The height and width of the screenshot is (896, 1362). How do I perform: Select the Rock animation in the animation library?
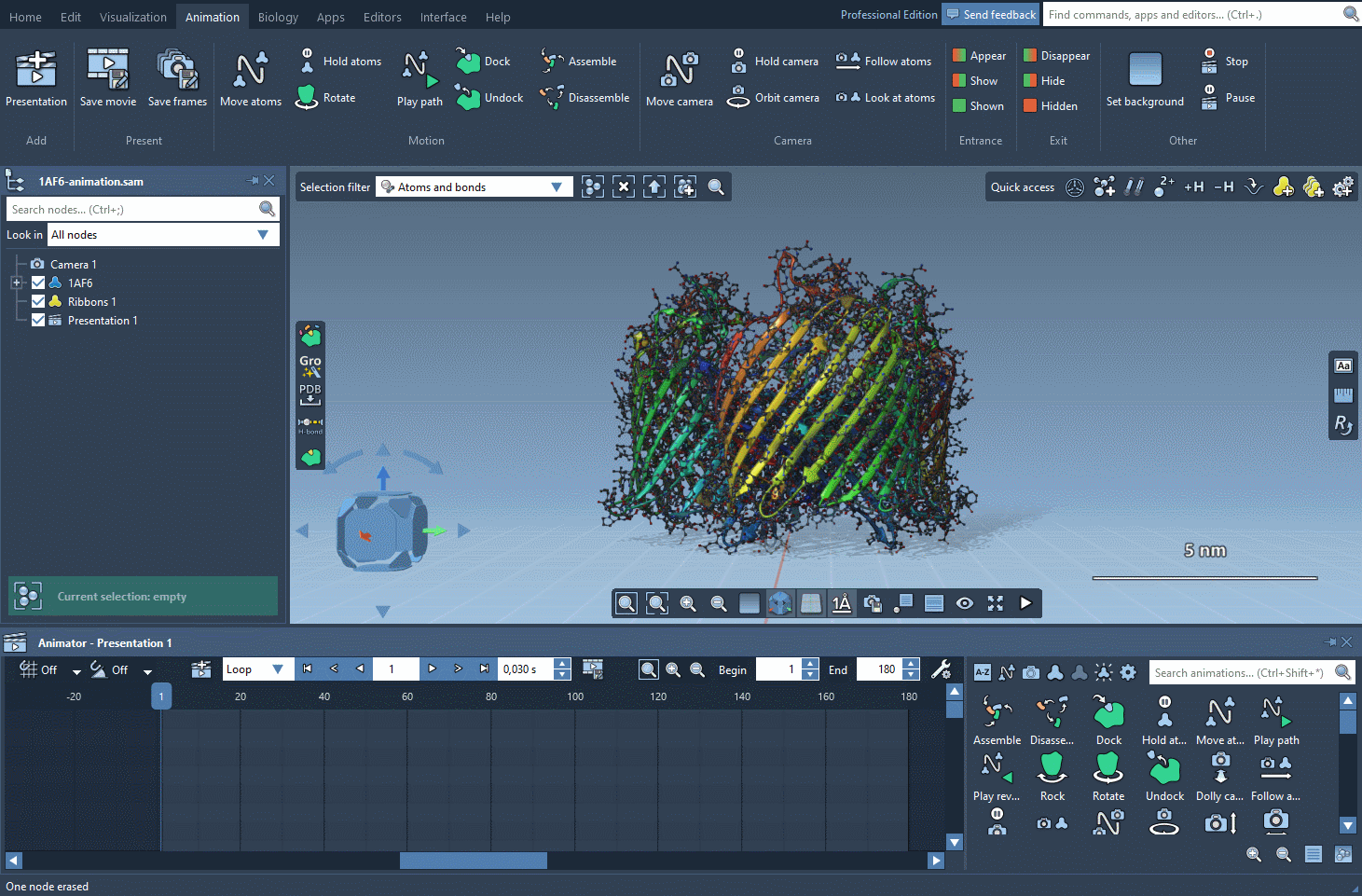coord(1052,776)
